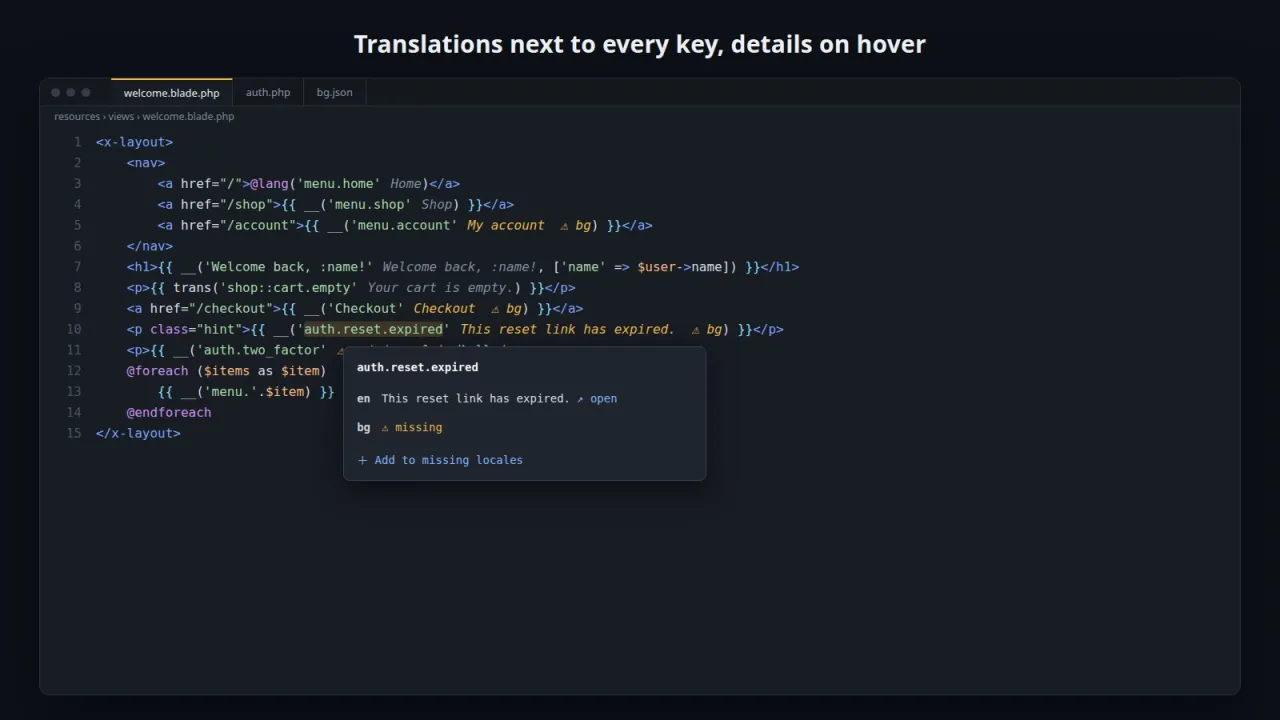Click the bg warning on the auth.reset.expired line
The image size is (1280, 720).
(706, 329)
